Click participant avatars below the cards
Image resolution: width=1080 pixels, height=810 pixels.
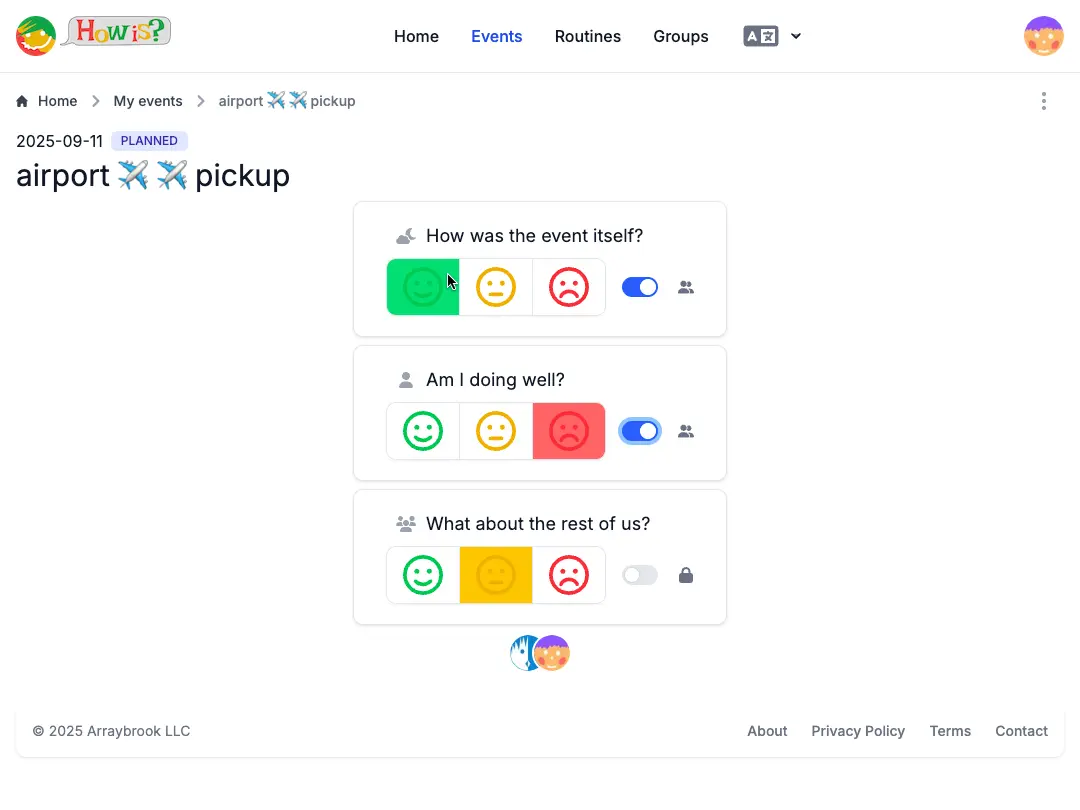(540, 653)
